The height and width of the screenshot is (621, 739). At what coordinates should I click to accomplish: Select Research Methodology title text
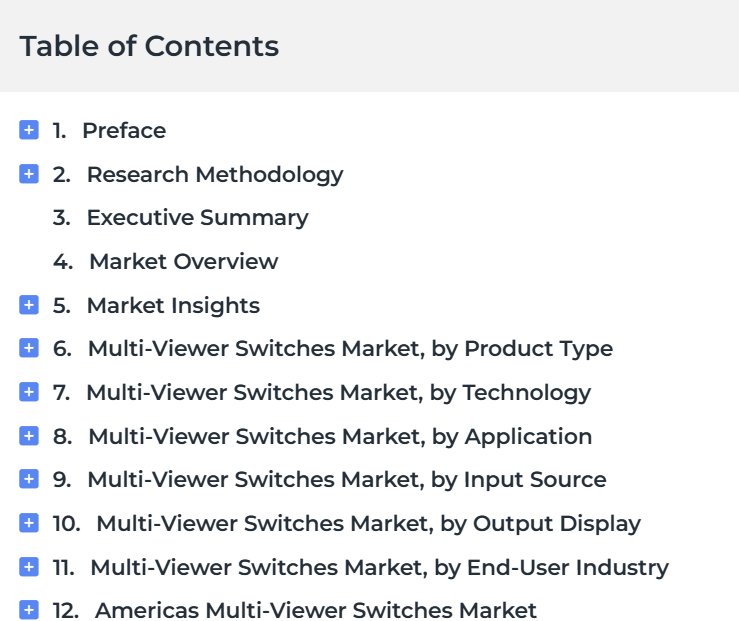click(215, 175)
